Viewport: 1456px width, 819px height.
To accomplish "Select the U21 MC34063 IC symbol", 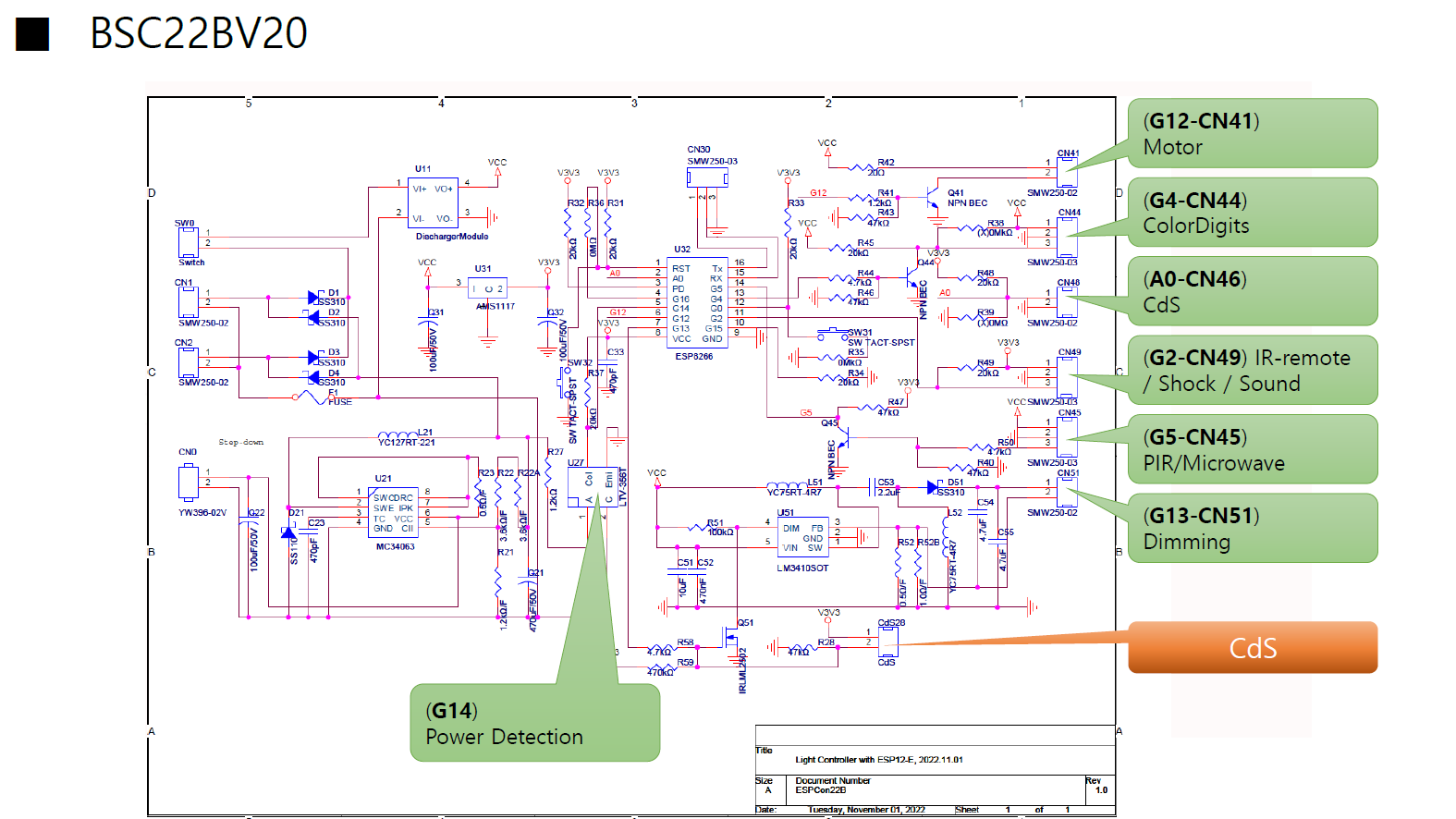I will point(394,513).
